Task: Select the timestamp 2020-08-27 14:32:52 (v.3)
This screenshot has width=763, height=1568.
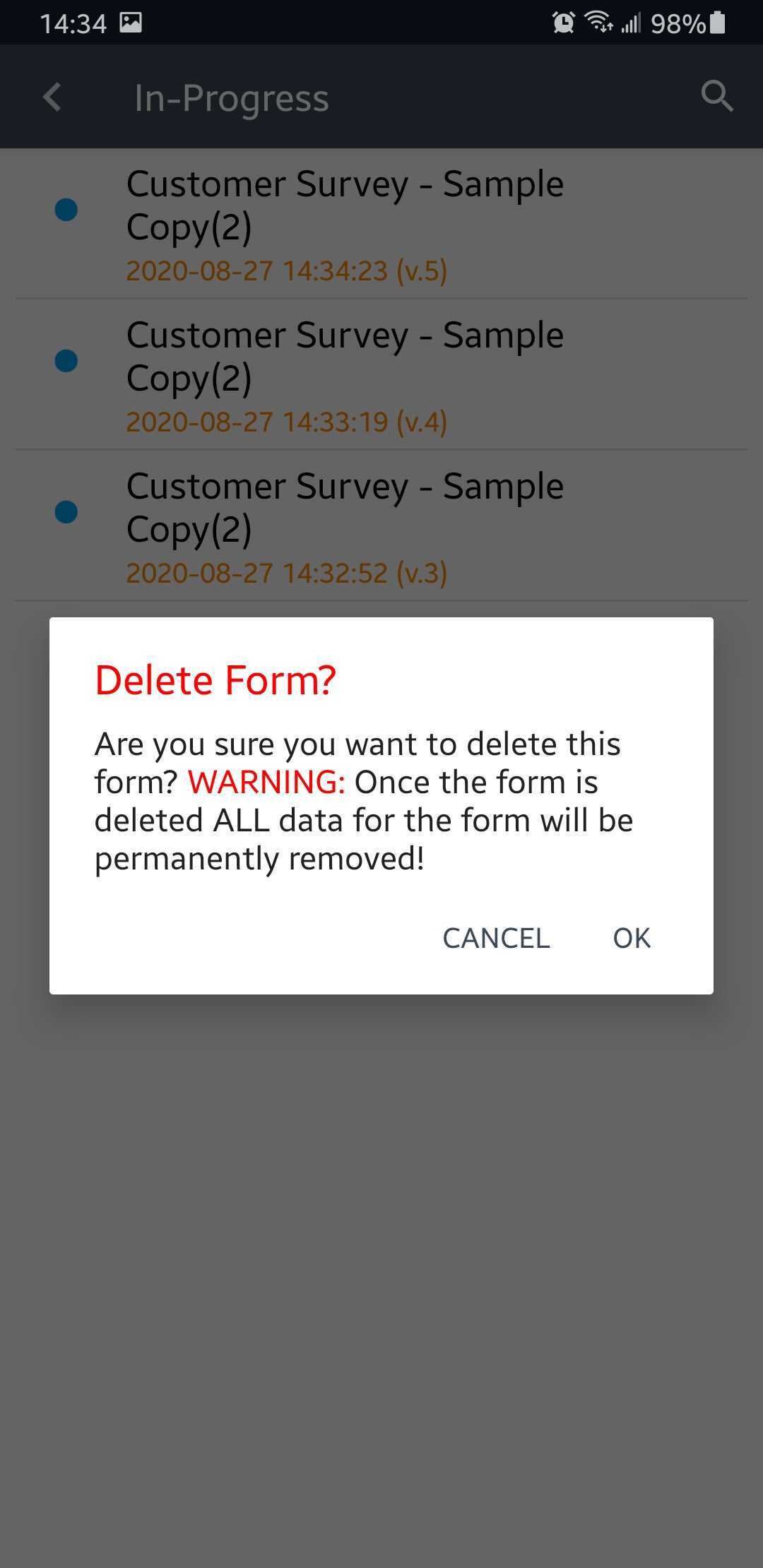Action: 287,572
